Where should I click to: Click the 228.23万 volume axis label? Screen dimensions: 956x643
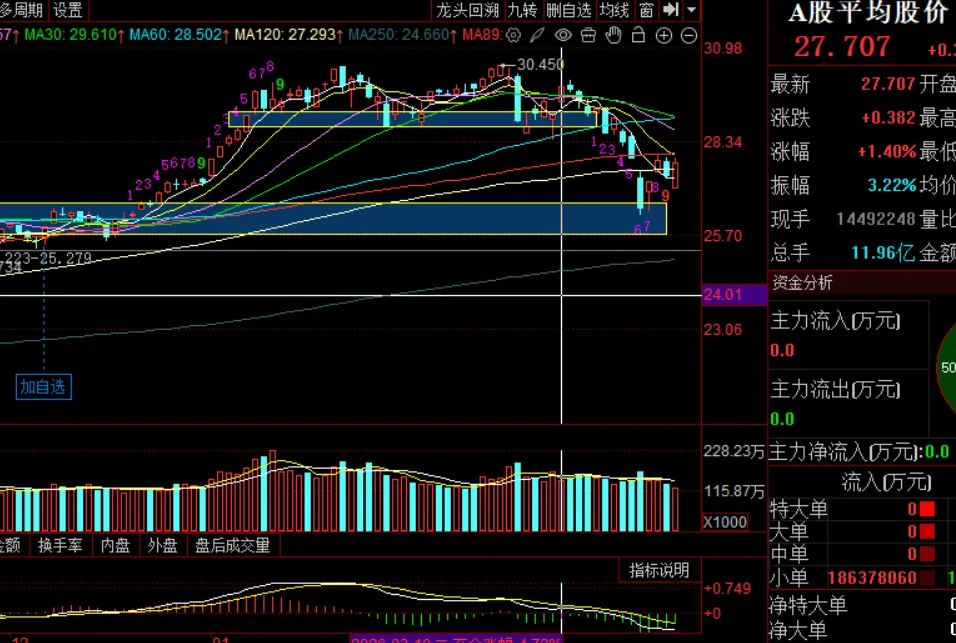[x=734, y=452]
